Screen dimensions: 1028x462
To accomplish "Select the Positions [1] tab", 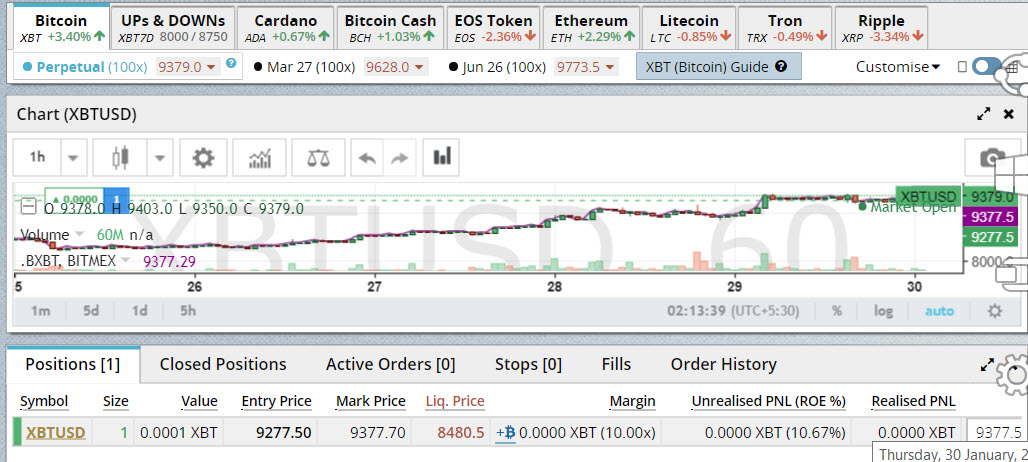I will [x=73, y=364].
